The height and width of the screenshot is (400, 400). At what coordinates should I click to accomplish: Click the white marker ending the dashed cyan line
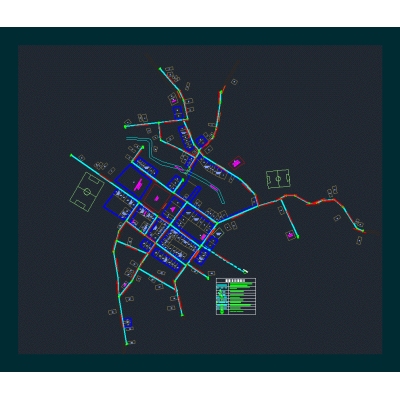[246, 270]
